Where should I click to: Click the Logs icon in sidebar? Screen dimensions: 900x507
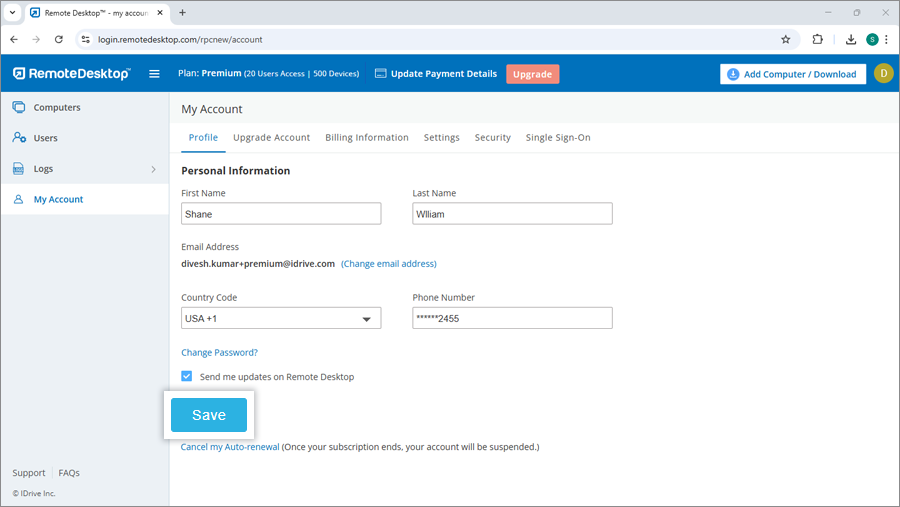coord(19,169)
